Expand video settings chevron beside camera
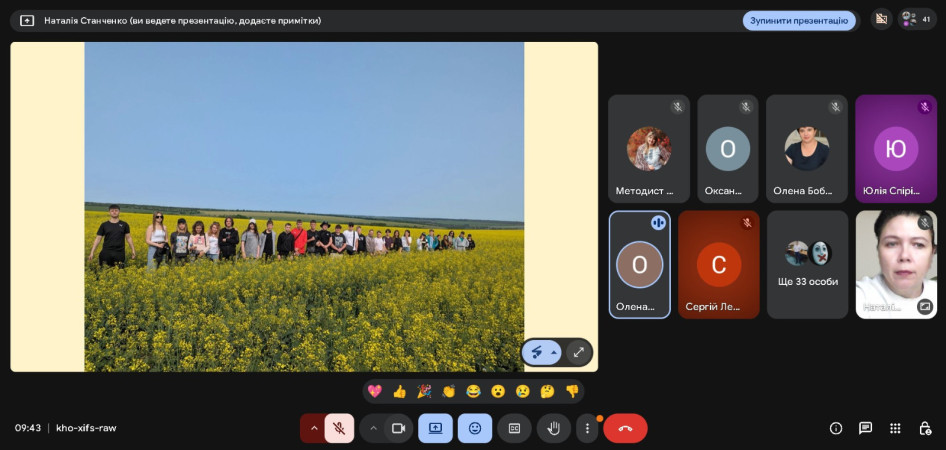 click(x=373, y=428)
